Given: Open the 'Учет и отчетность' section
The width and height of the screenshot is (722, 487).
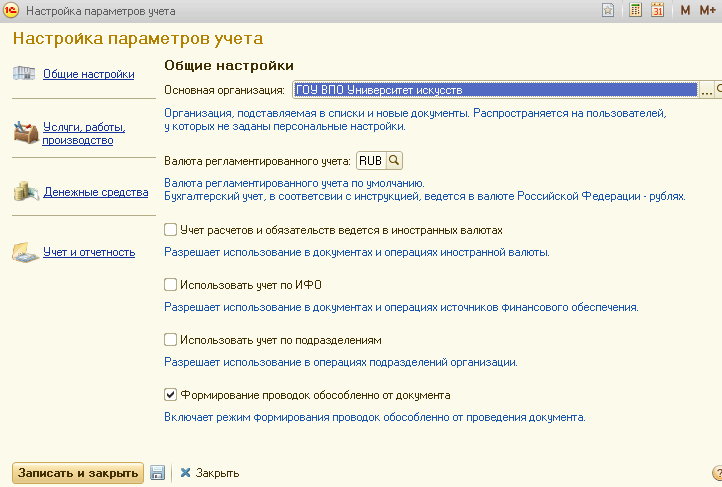Looking at the screenshot, I should coord(88,252).
